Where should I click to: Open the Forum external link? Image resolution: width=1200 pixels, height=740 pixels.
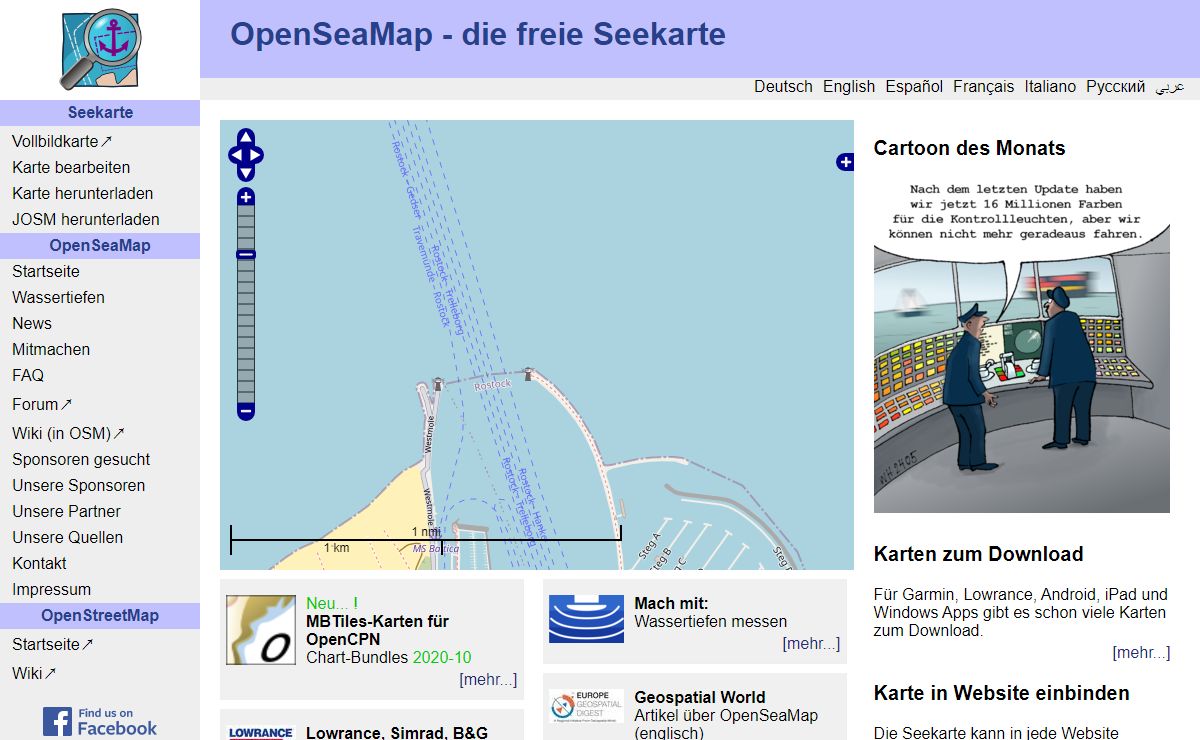pos(42,404)
